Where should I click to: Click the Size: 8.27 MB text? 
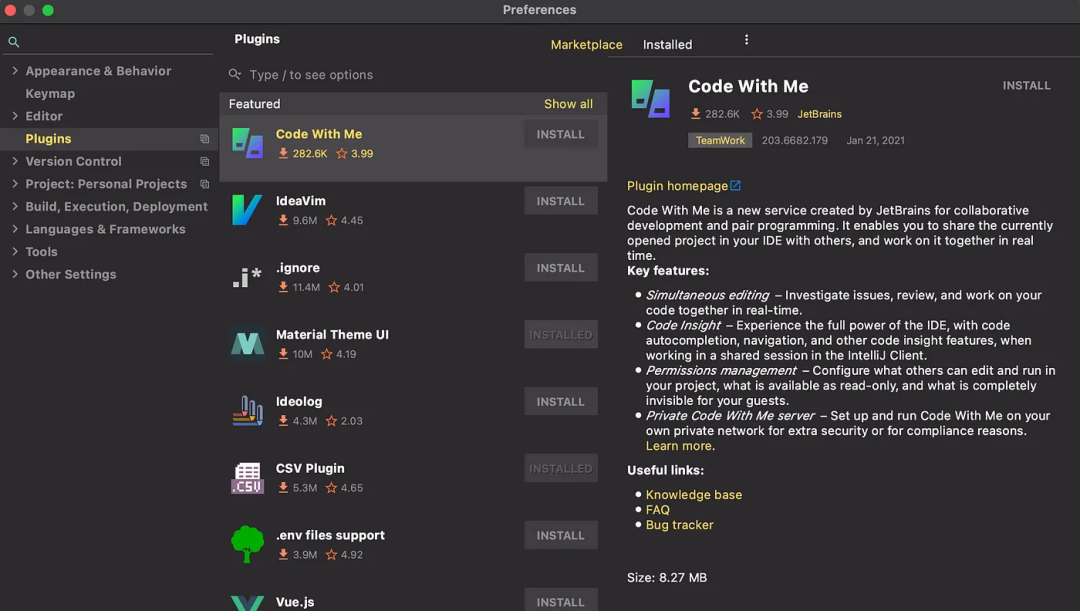pyautogui.click(x=667, y=578)
